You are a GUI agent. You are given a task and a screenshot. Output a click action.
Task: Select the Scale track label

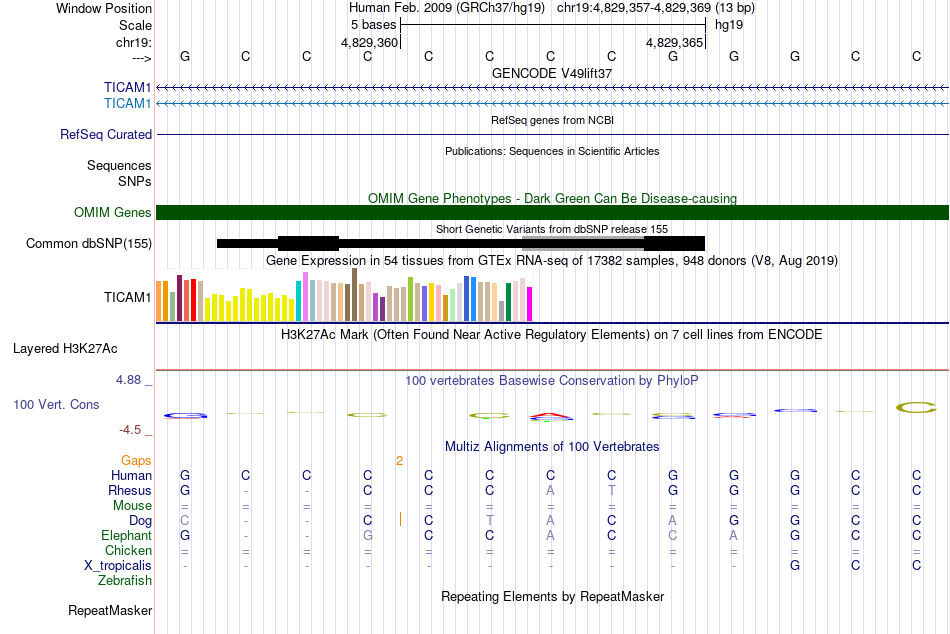(135, 25)
